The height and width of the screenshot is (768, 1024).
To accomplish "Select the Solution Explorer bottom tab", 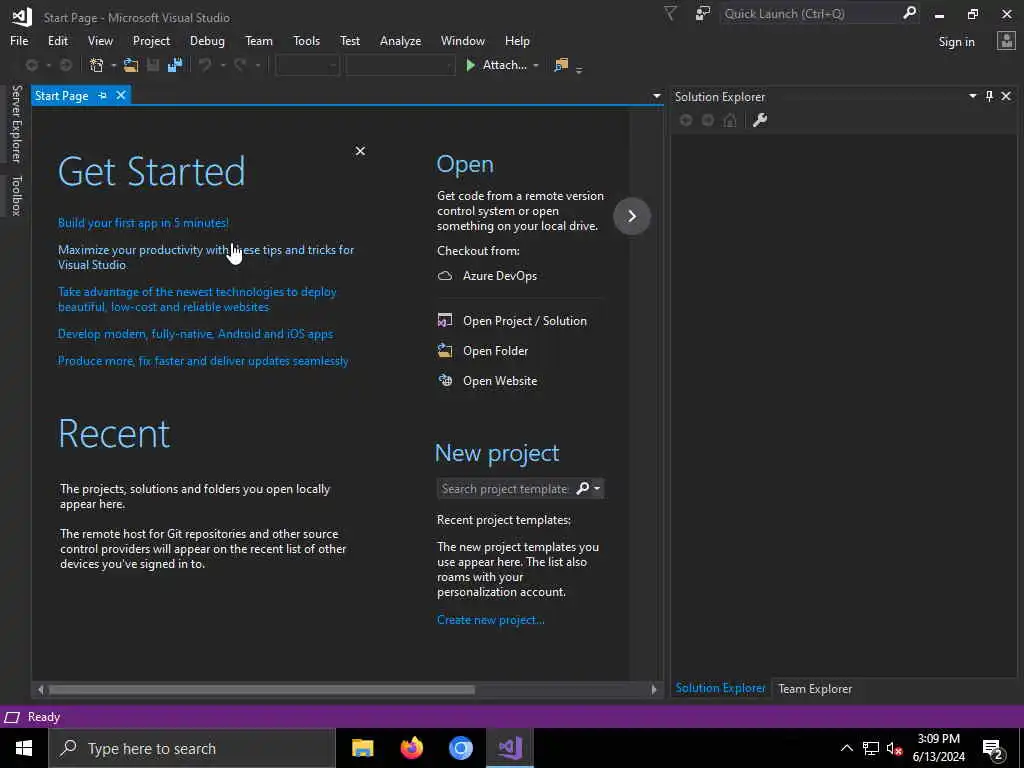I will 720,688.
